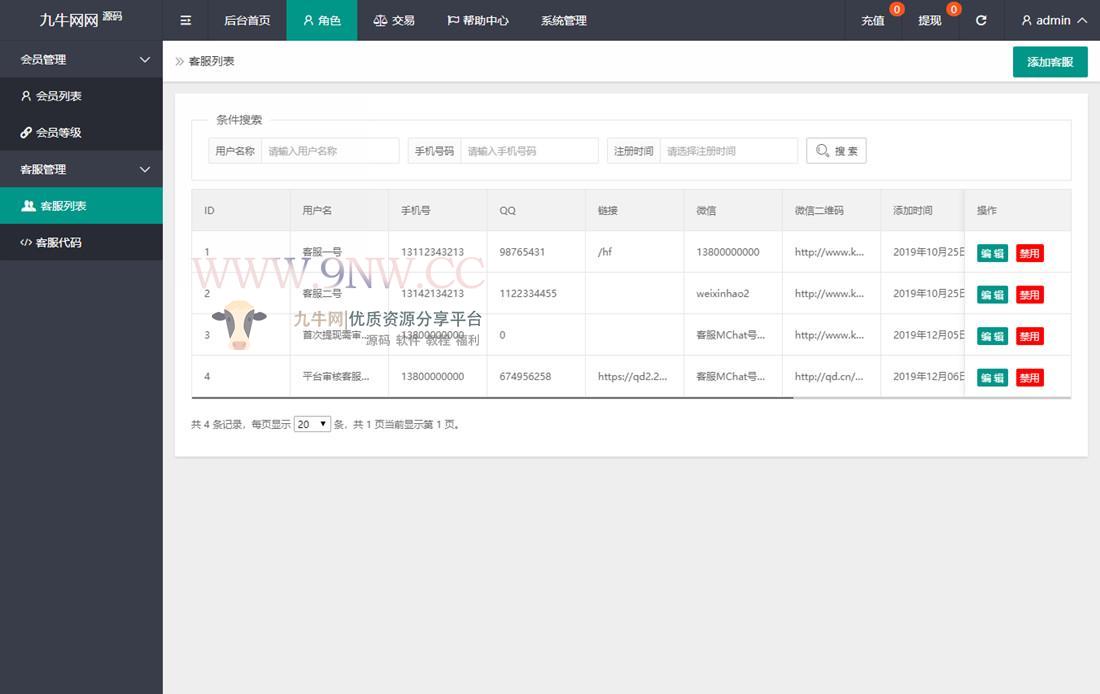
Task: Go to 客服代码 in sidebar
Action: point(81,242)
